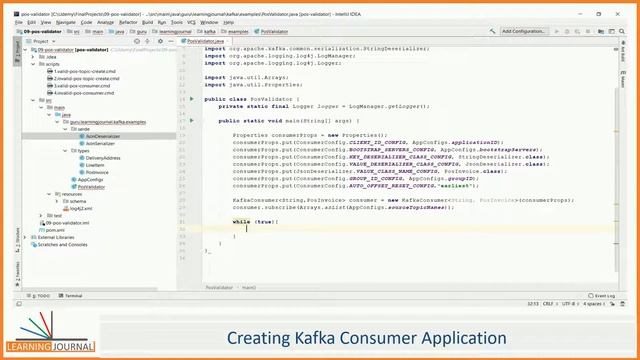Click tool-window toggle icon in bottom-left corner
Screen dimensions: 640x360
click(19, 304)
